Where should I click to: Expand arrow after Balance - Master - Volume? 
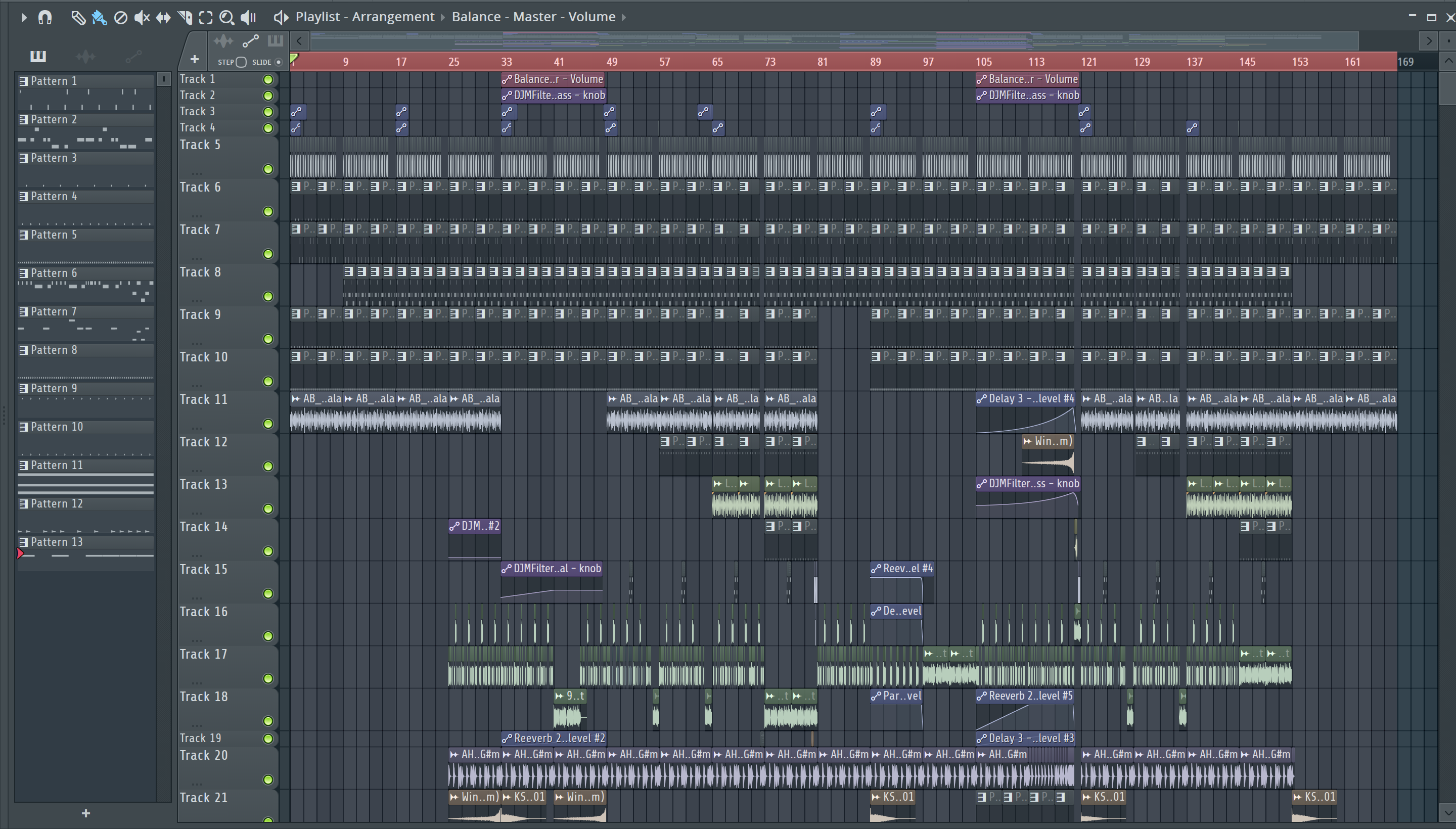[623, 18]
